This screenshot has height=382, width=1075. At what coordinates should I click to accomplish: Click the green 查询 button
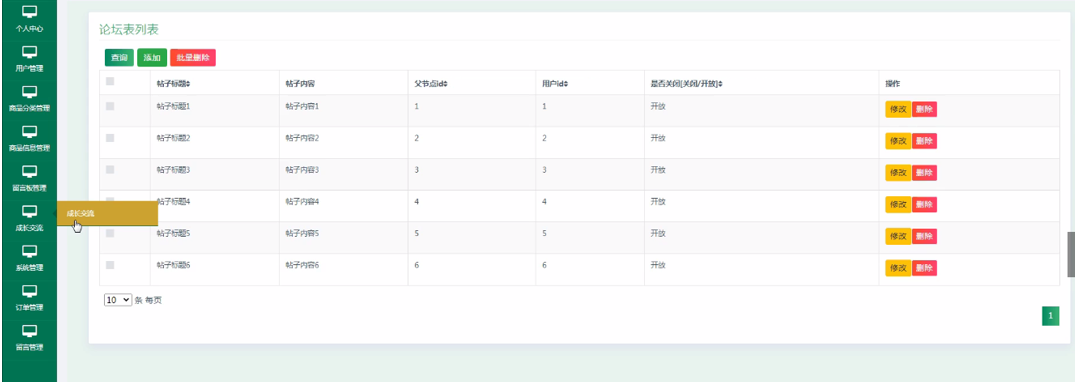coord(119,58)
